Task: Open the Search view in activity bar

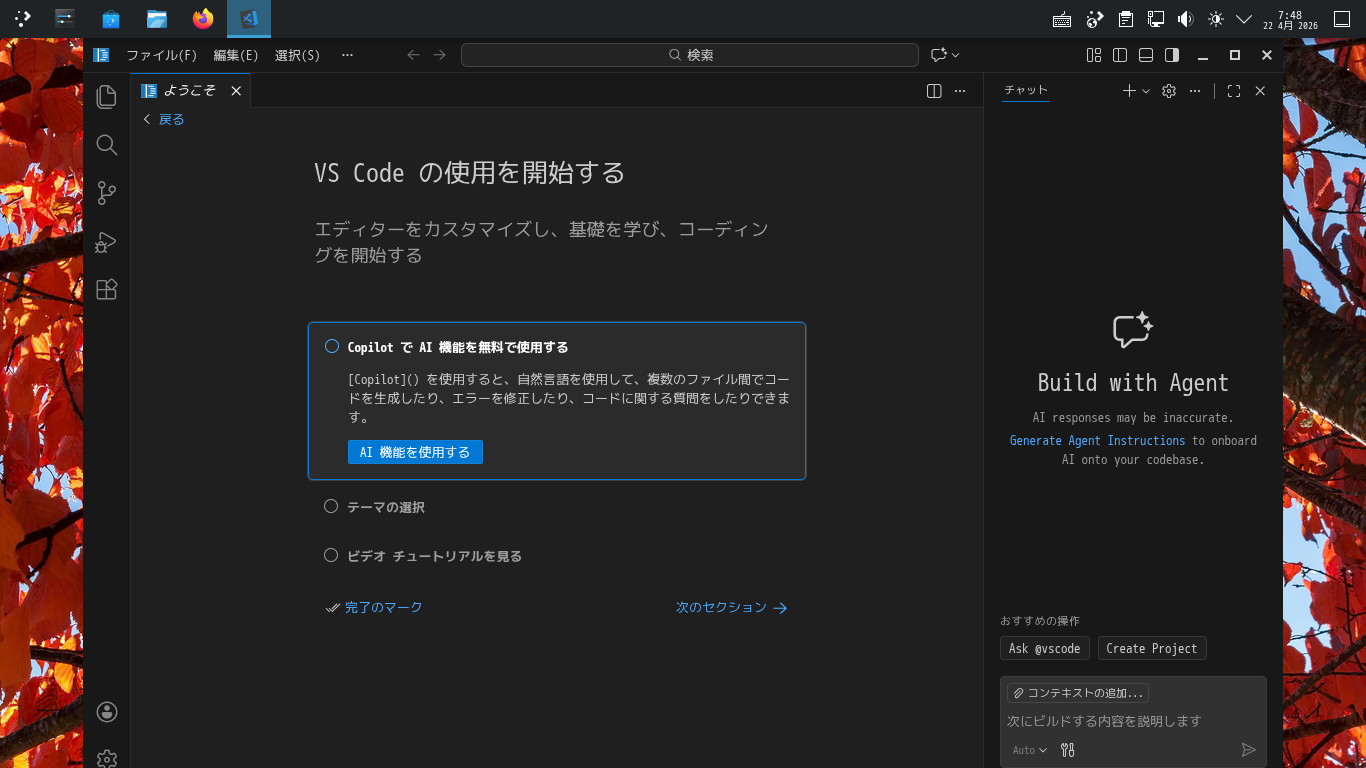Action: point(107,146)
